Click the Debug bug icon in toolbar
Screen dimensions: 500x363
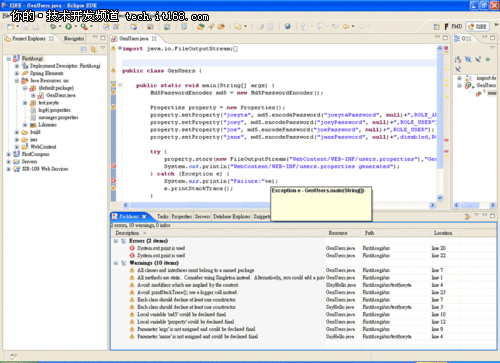coord(53,26)
